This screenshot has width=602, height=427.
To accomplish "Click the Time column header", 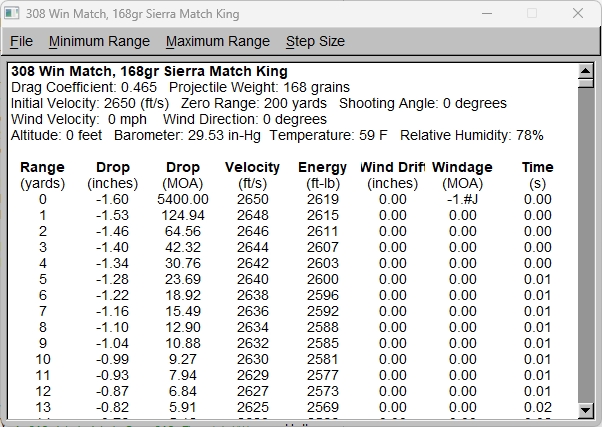I will (x=538, y=167).
